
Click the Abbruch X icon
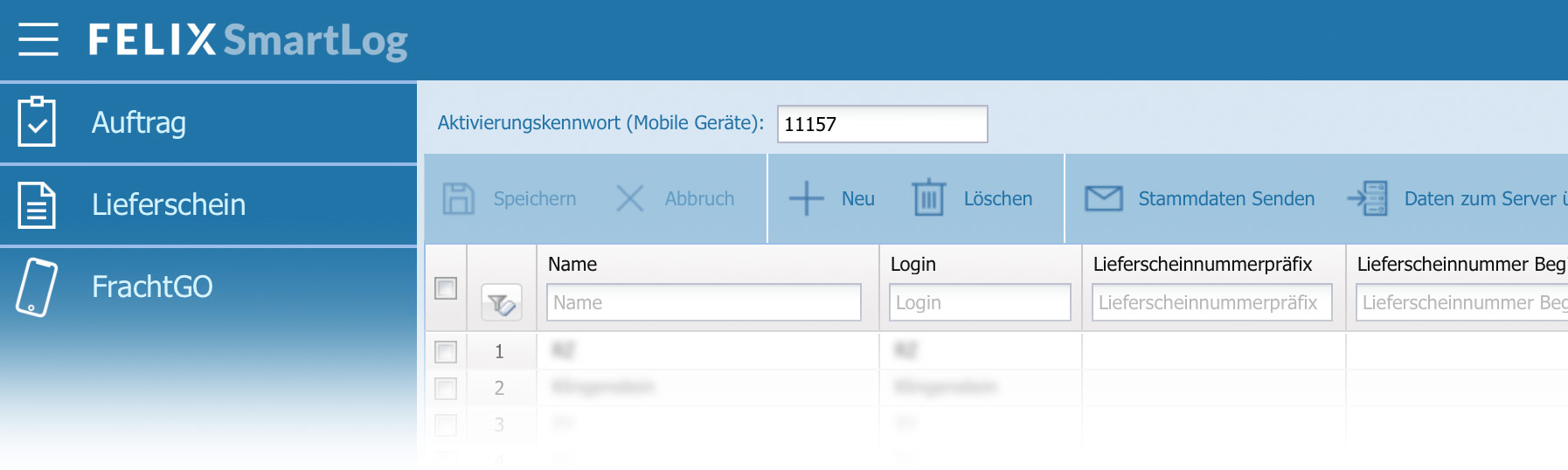click(x=629, y=199)
